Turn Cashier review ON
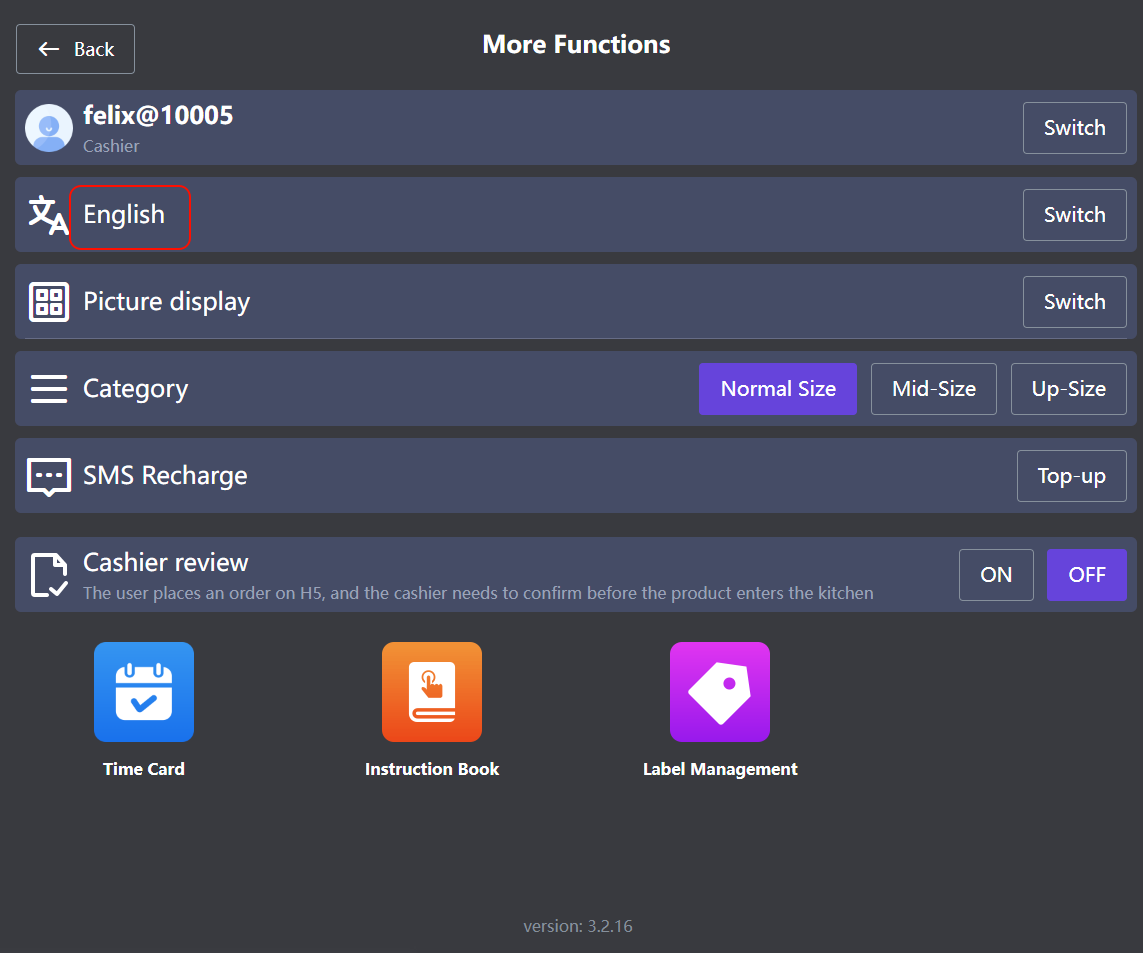Screen dimensions: 1143x953 [996, 575]
